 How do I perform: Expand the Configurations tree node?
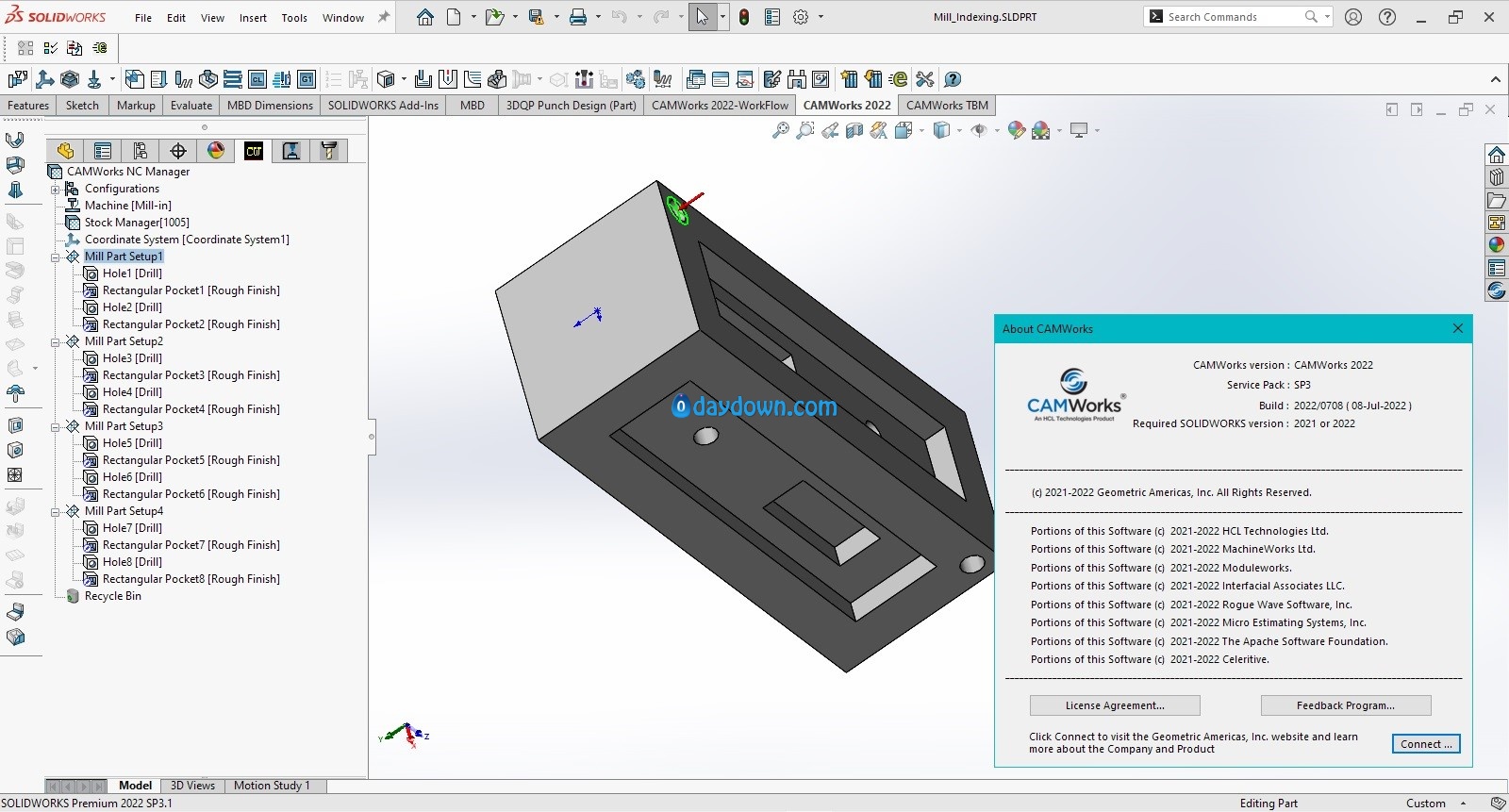tap(55, 189)
